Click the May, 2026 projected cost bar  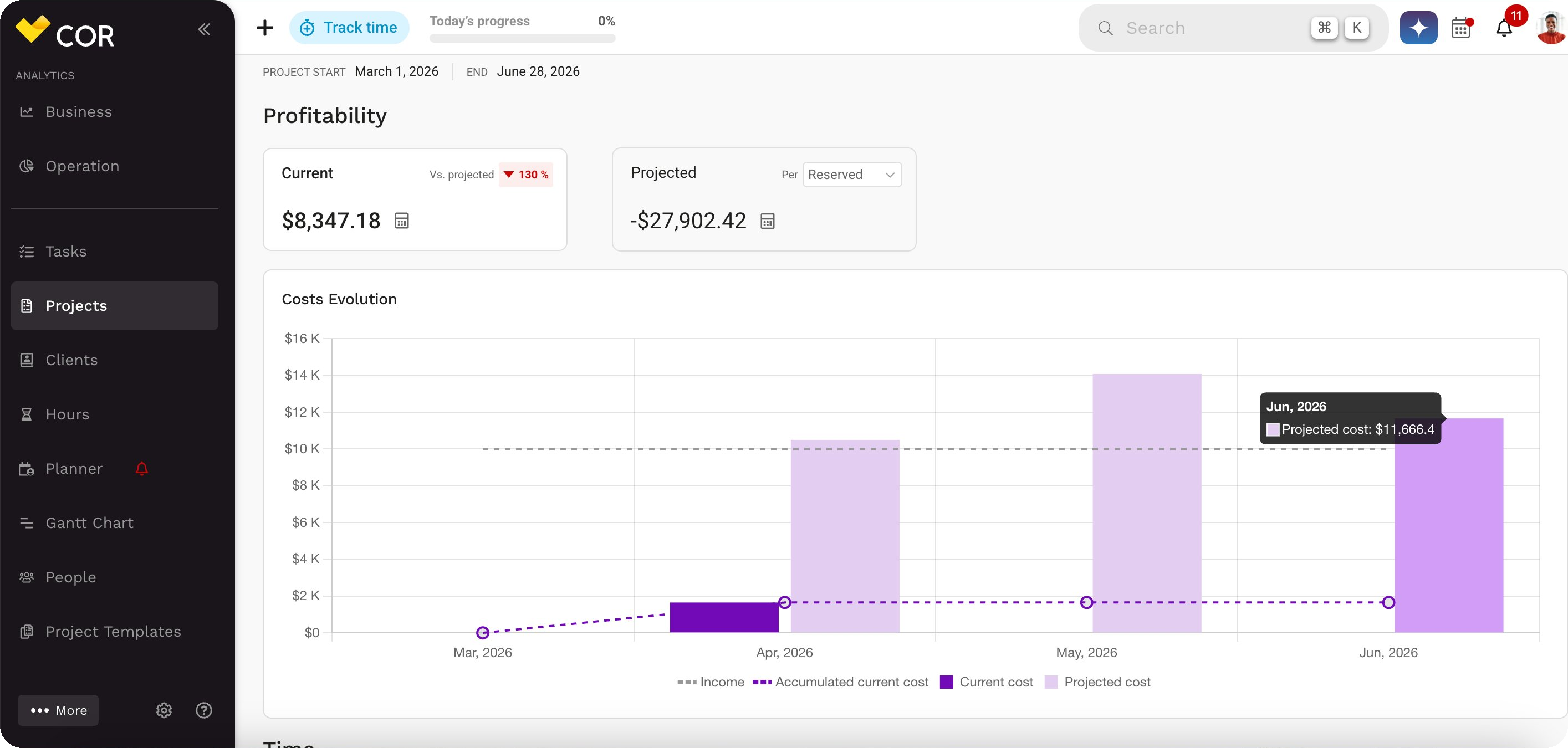(x=1147, y=503)
